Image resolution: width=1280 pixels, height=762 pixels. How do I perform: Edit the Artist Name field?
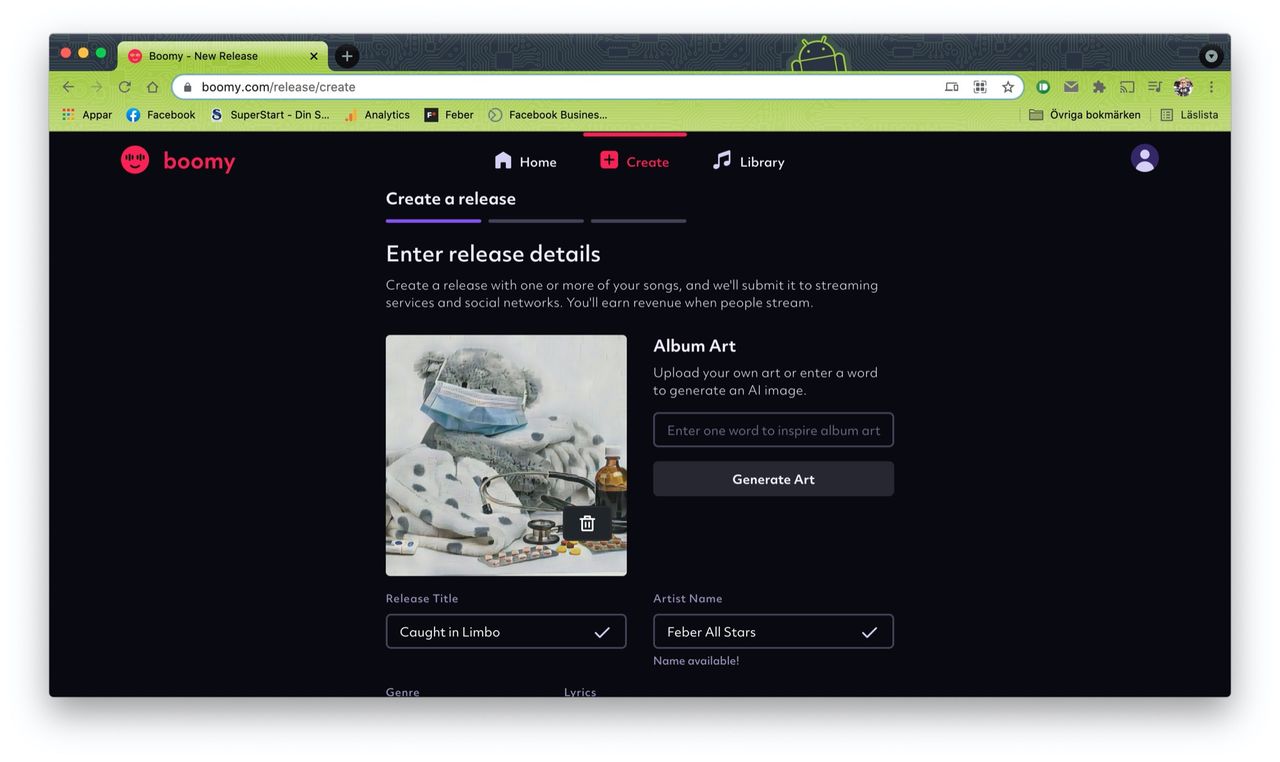coord(773,632)
